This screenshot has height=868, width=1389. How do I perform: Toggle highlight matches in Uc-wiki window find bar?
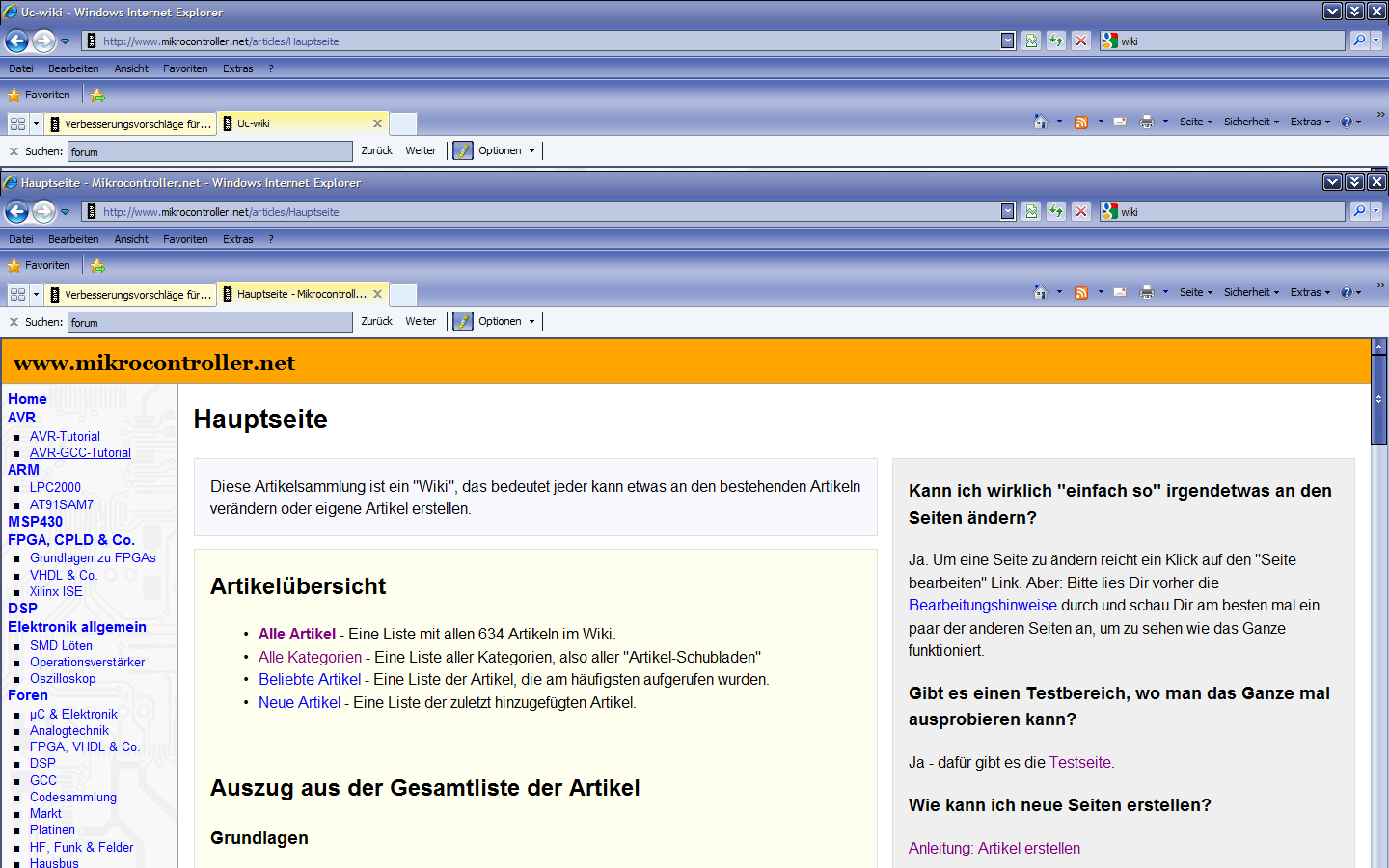click(x=463, y=150)
